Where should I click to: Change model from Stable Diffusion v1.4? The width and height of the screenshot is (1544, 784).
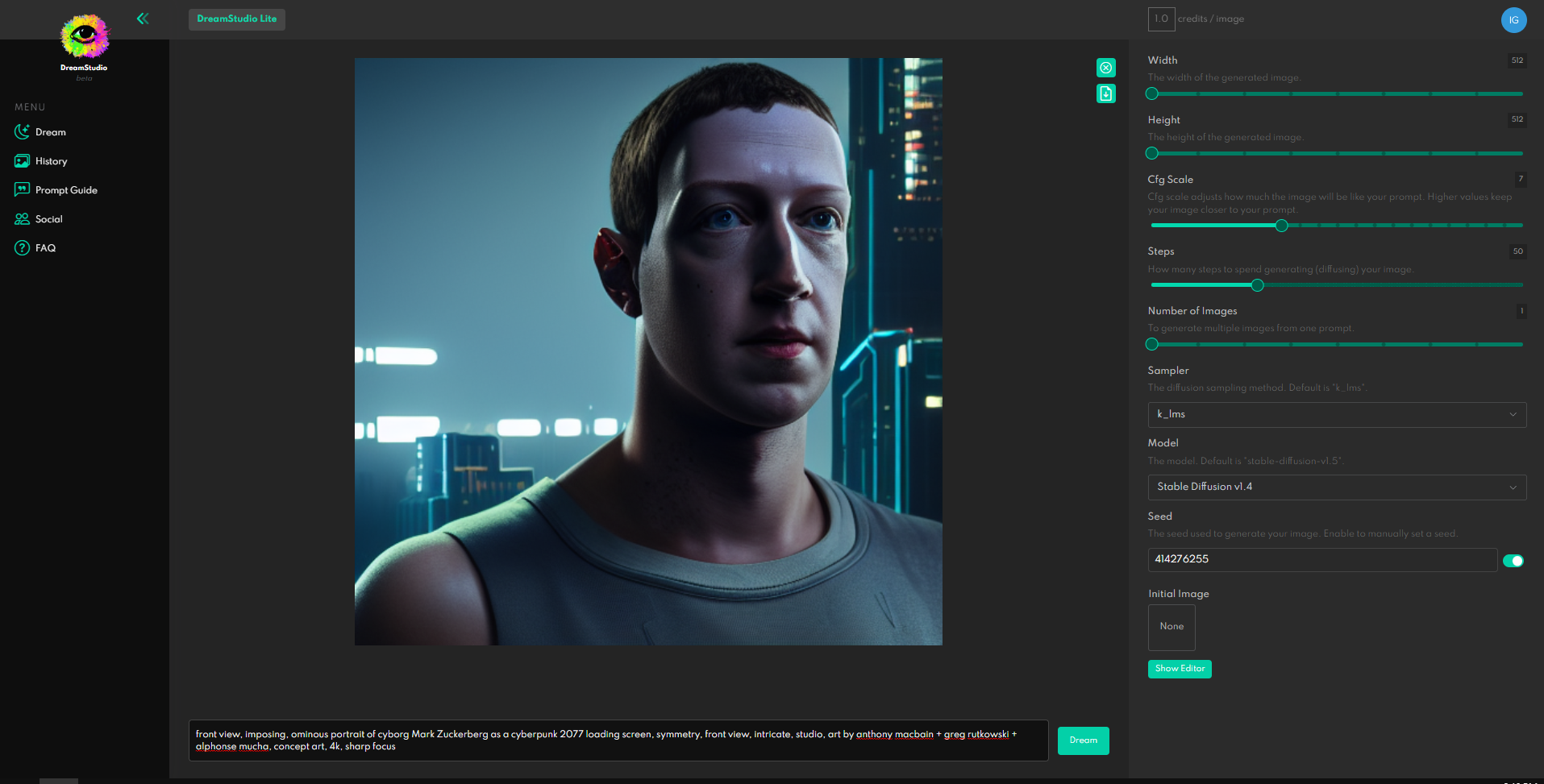point(1335,487)
